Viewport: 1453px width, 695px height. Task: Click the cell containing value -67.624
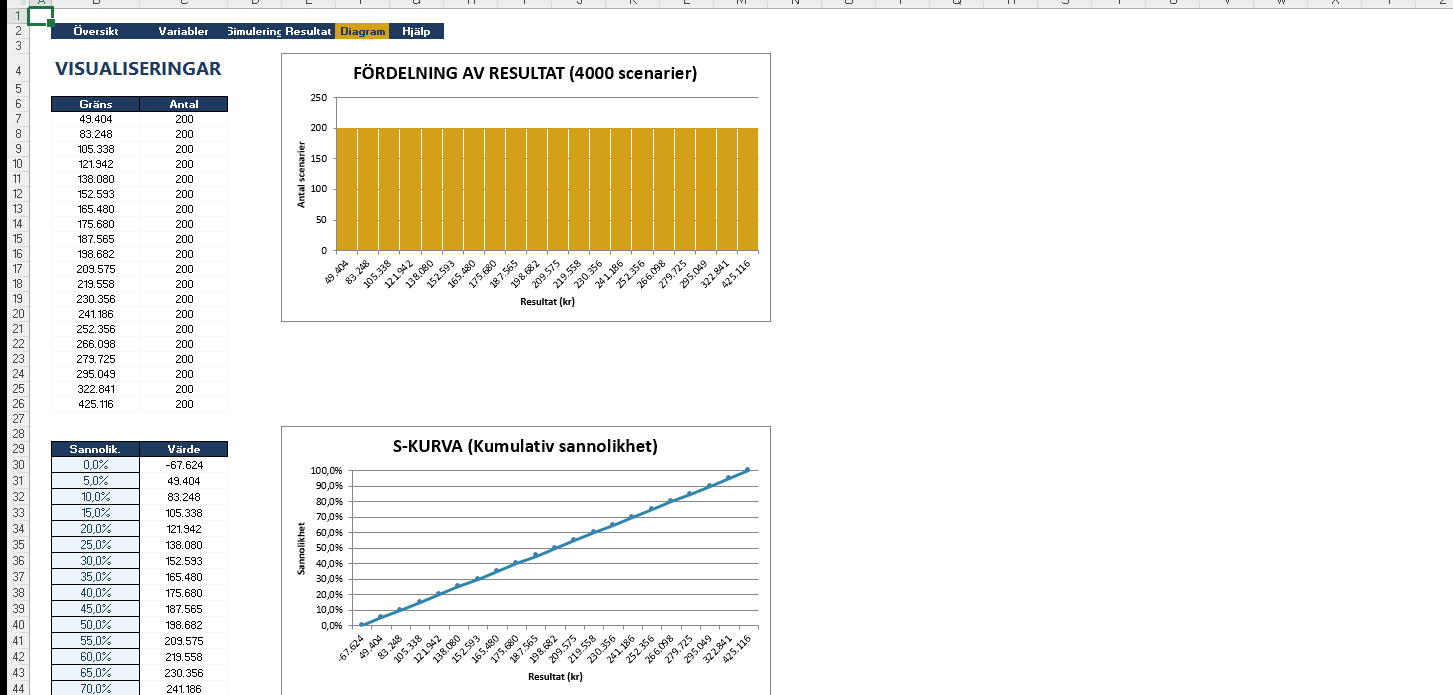click(184, 465)
